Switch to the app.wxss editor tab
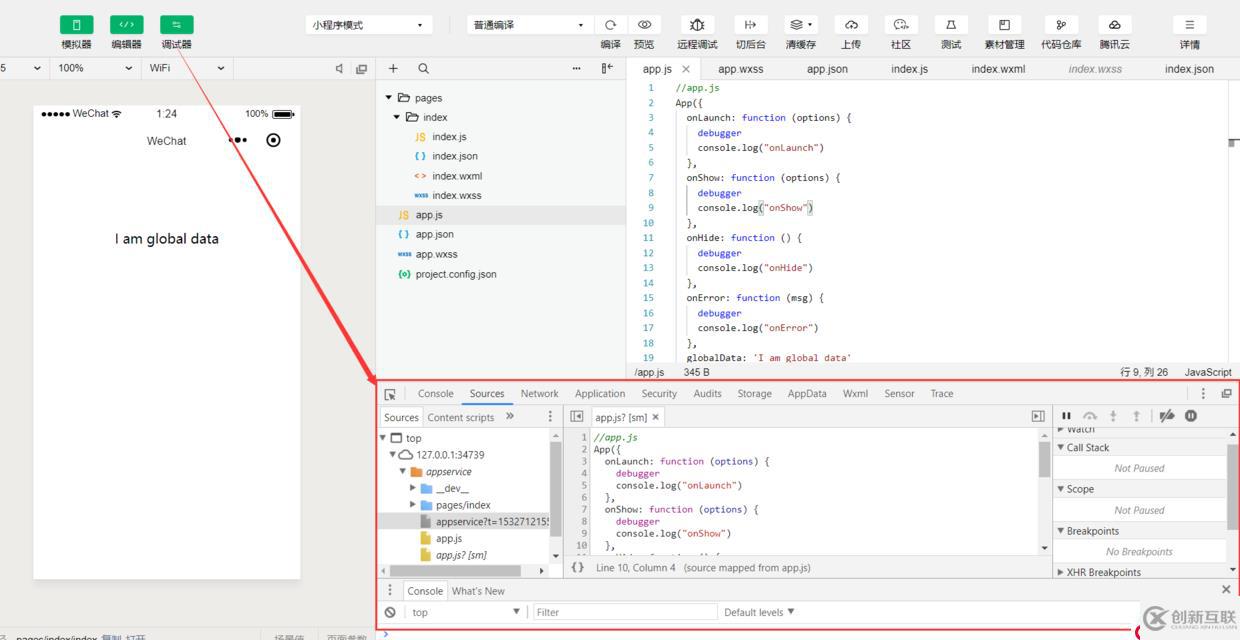Screen dimensions: 1240x640 tap(741, 69)
